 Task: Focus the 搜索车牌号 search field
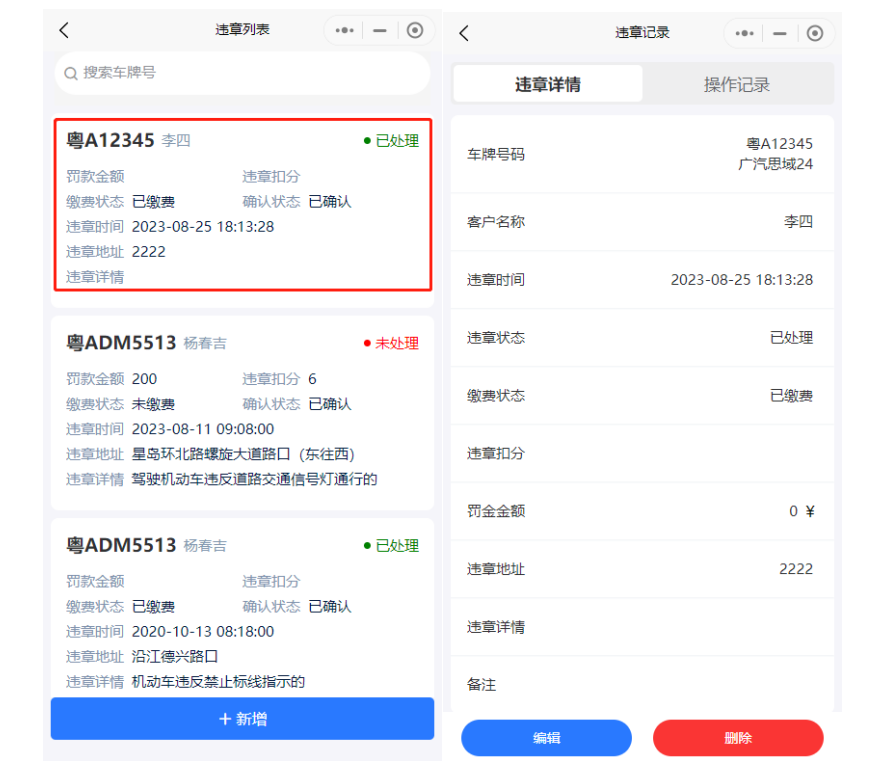tap(250, 73)
